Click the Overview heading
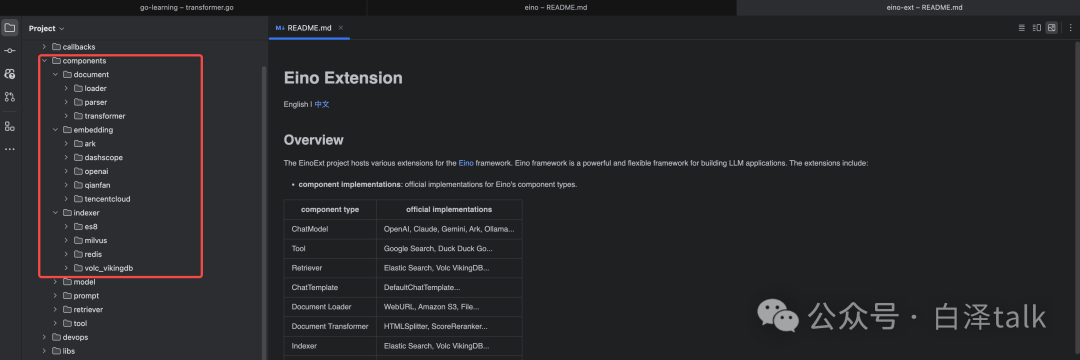 point(313,140)
